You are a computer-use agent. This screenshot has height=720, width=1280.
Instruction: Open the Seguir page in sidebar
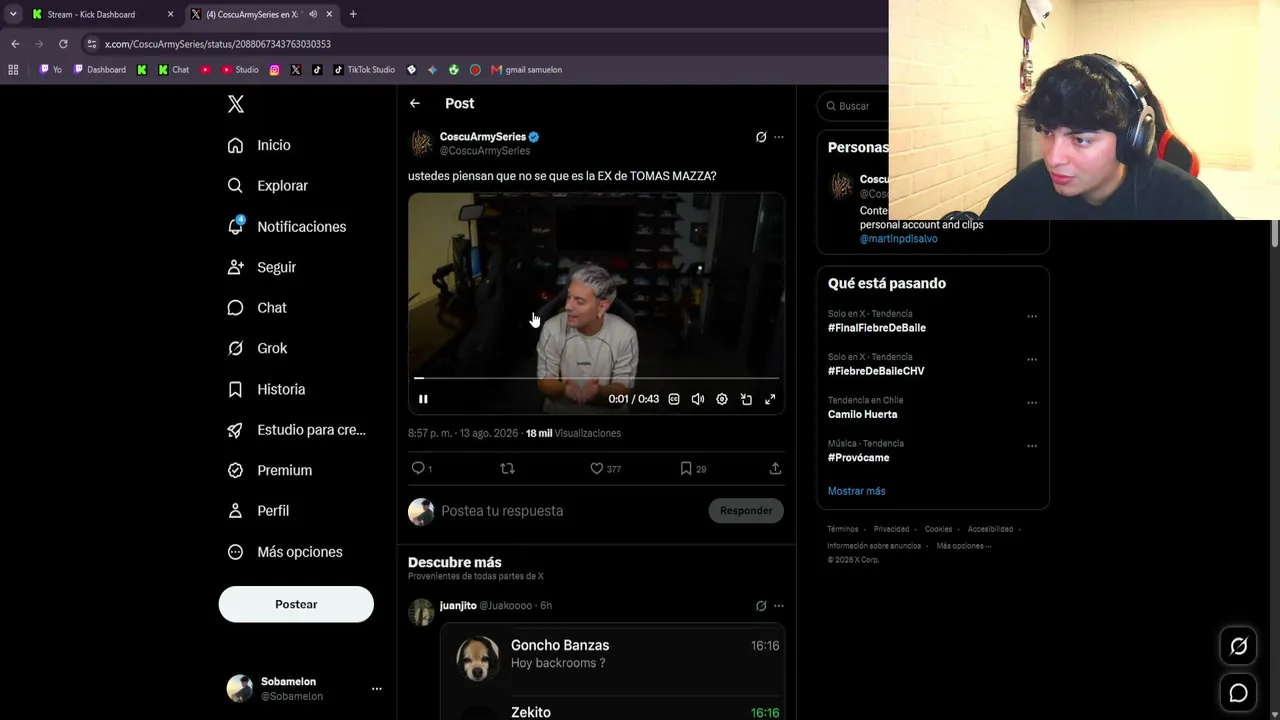[261, 267]
